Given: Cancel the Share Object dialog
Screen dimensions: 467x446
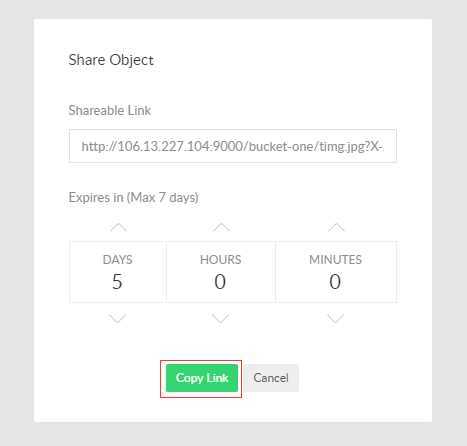Looking at the screenshot, I should (x=271, y=378).
